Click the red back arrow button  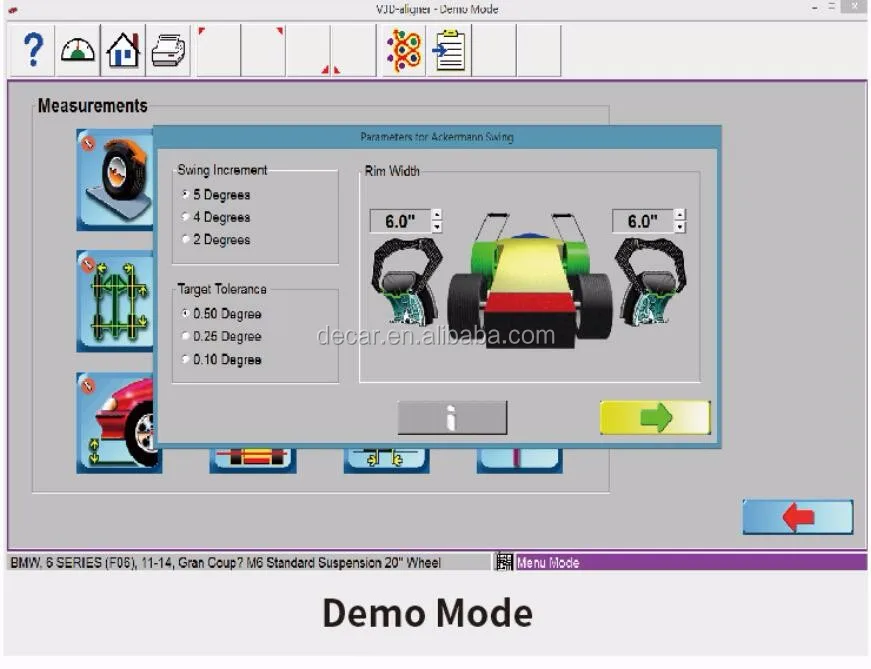coord(797,517)
